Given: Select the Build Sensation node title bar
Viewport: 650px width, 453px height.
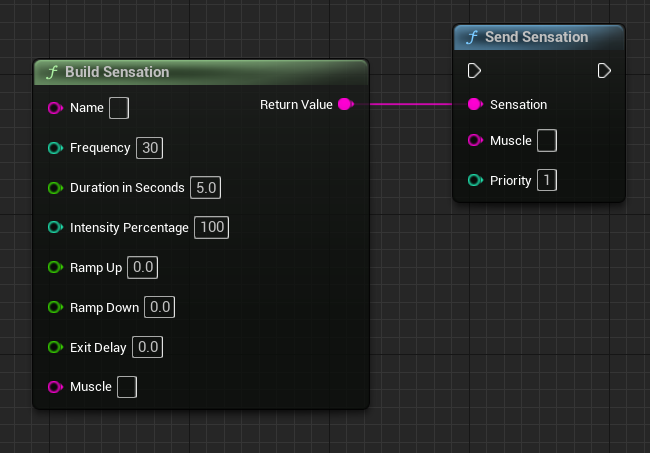Looking at the screenshot, I should (200, 72).
